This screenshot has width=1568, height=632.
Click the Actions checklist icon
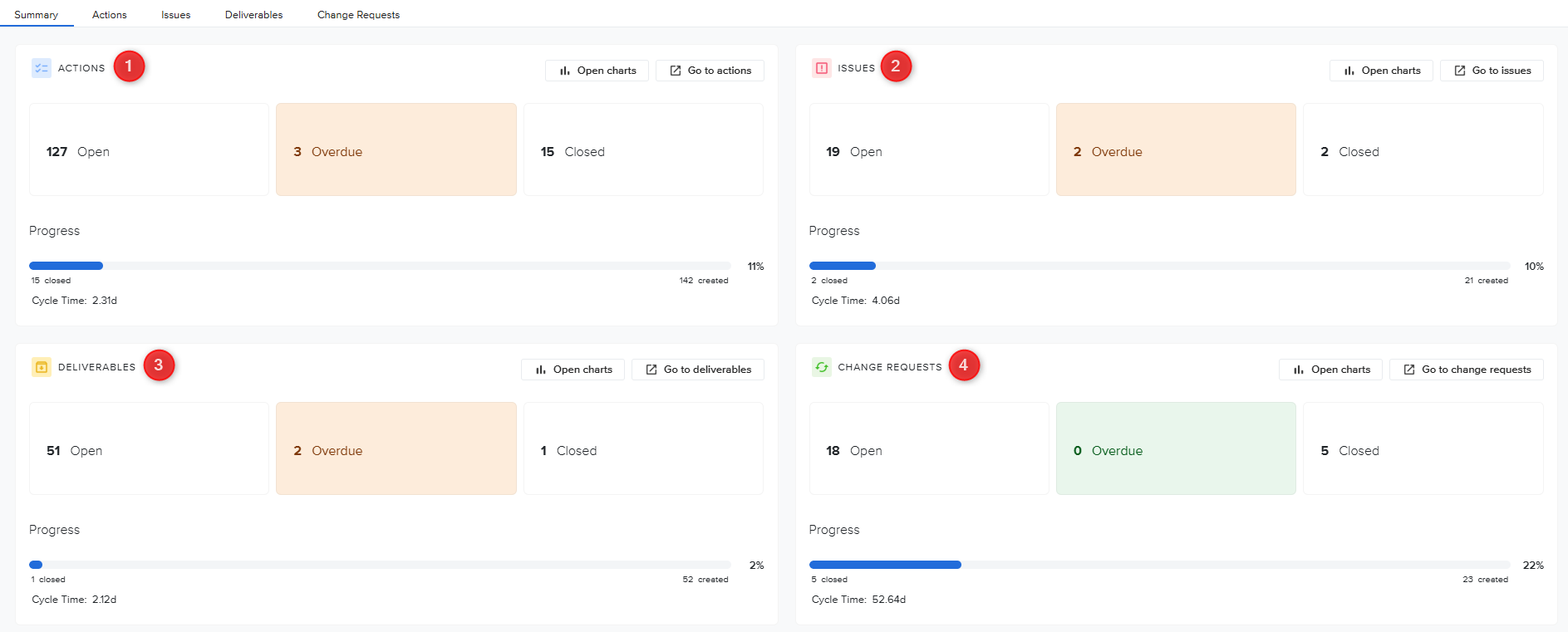click(x=42, y=68)
